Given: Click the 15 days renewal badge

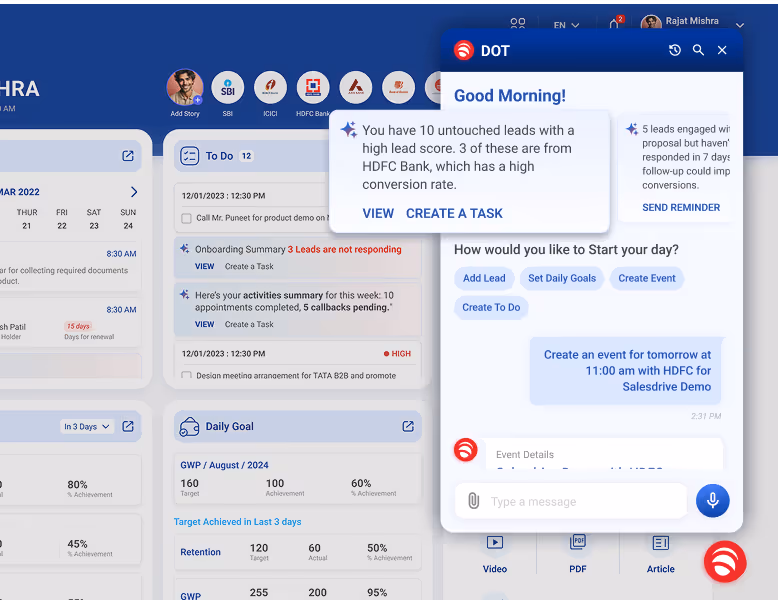Looking at the screenshot, I should 78,326.
